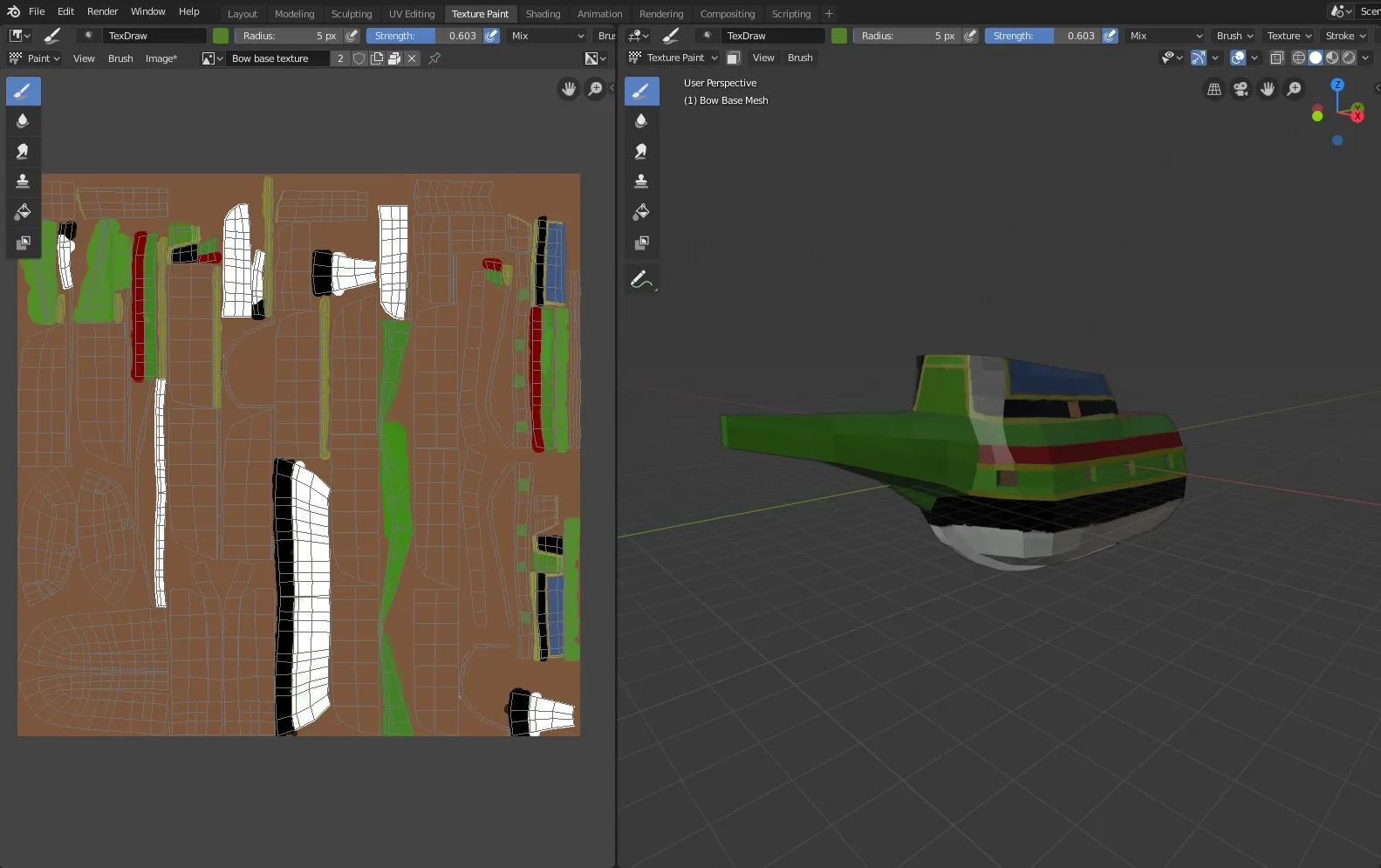Select the Fill bucket tool in image editor

pos(23,212)
